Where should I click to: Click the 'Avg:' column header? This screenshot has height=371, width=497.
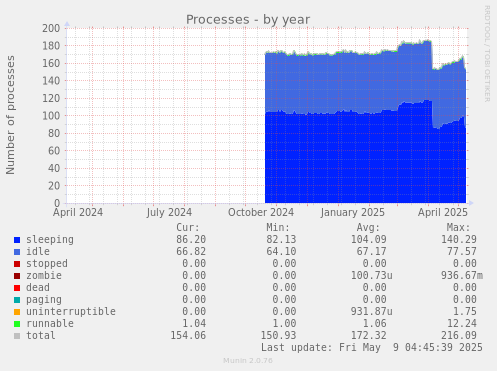368,228
